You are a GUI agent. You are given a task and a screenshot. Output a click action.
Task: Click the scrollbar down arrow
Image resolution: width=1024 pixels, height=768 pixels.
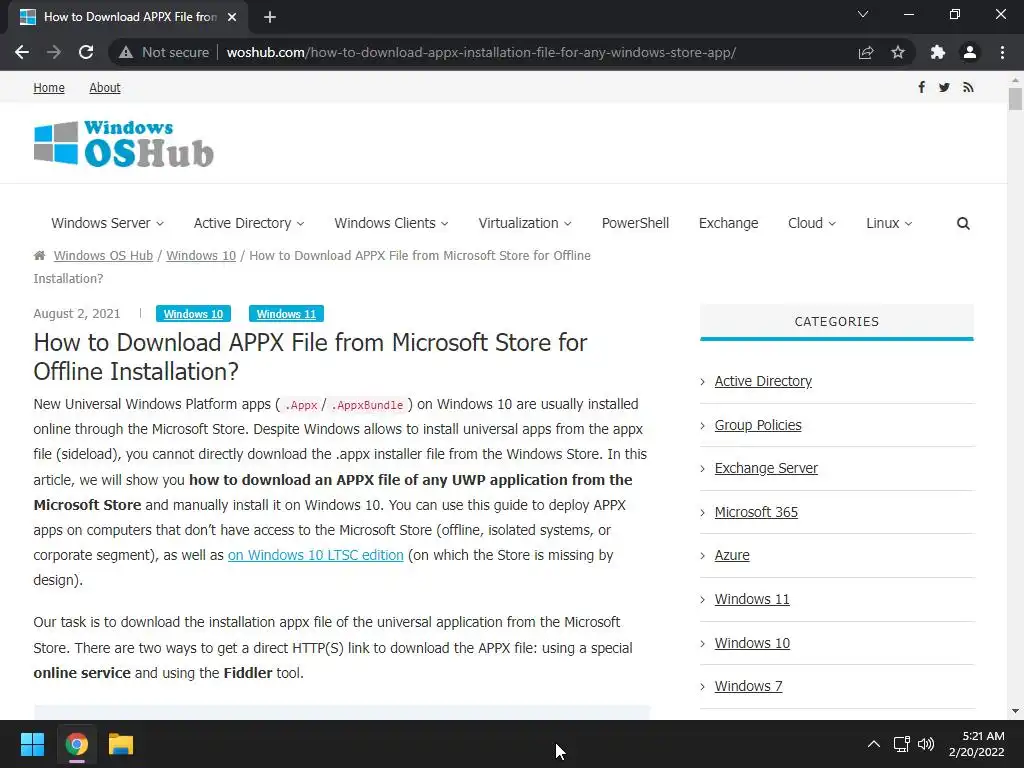[1015, 711]
